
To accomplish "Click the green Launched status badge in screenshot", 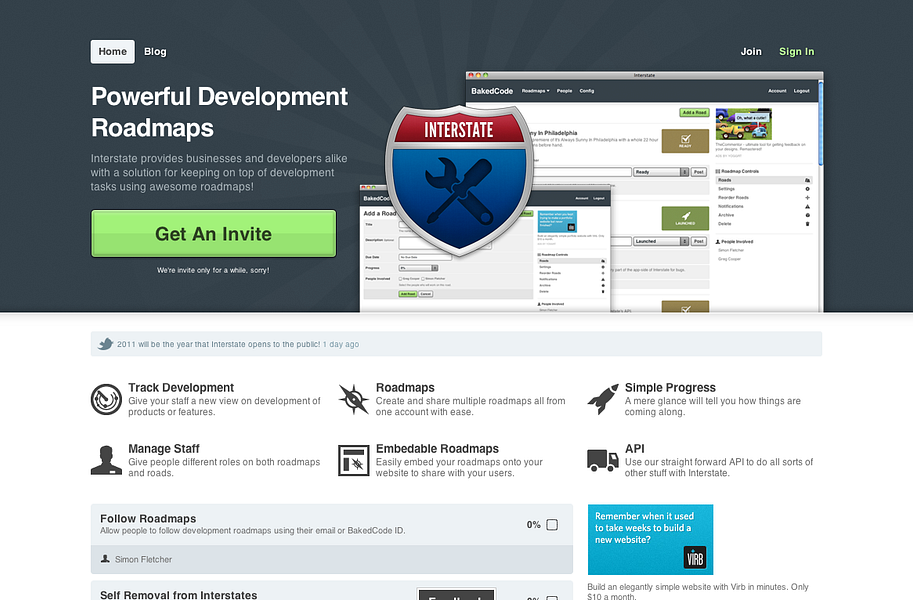I will 685,218.
